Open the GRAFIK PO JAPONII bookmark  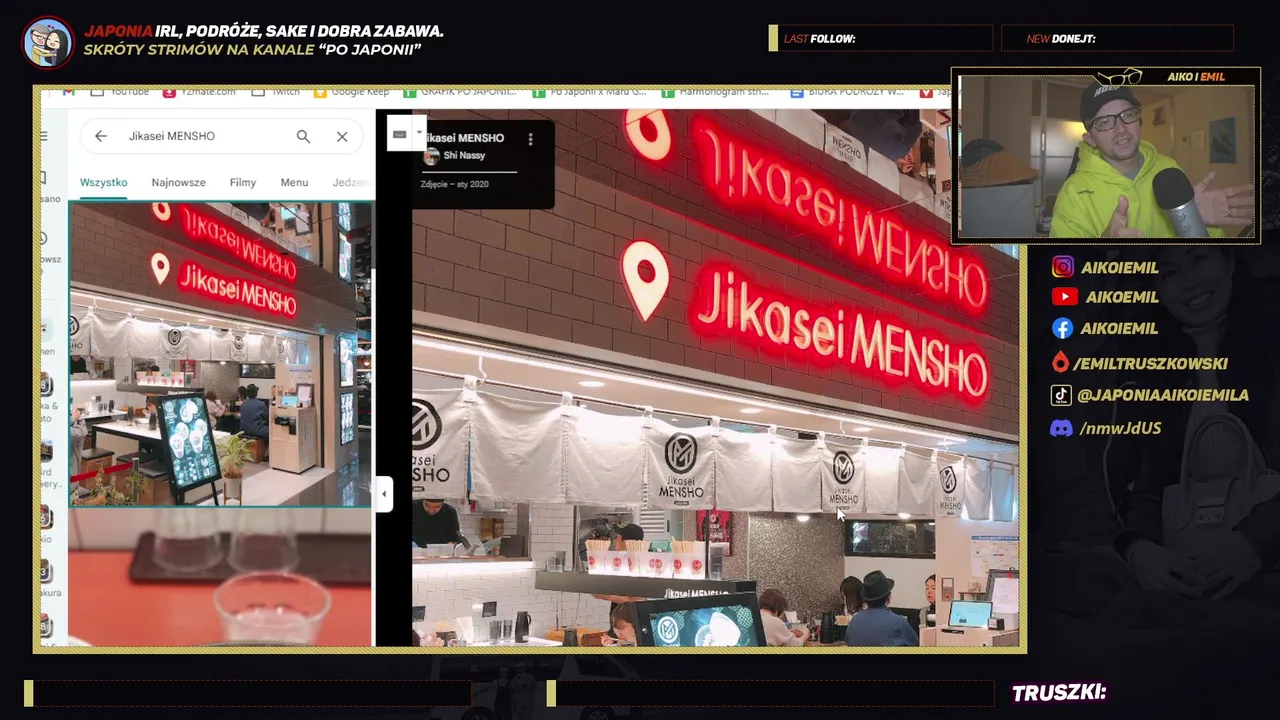pyautogui.click(x=460, y=91)
